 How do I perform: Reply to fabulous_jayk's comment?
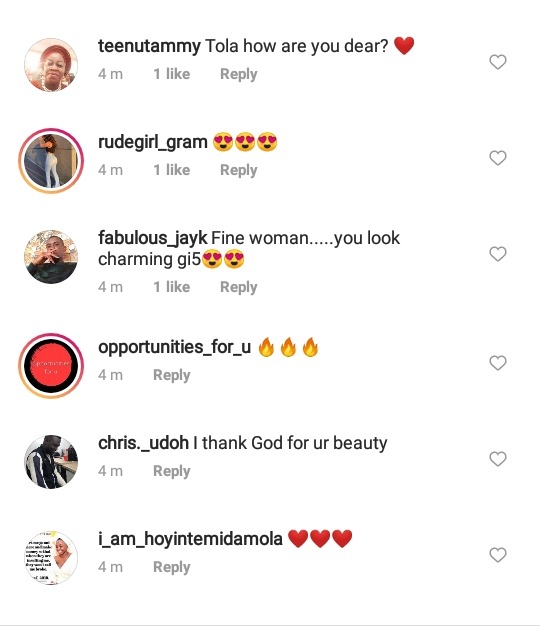click(238, 287)
